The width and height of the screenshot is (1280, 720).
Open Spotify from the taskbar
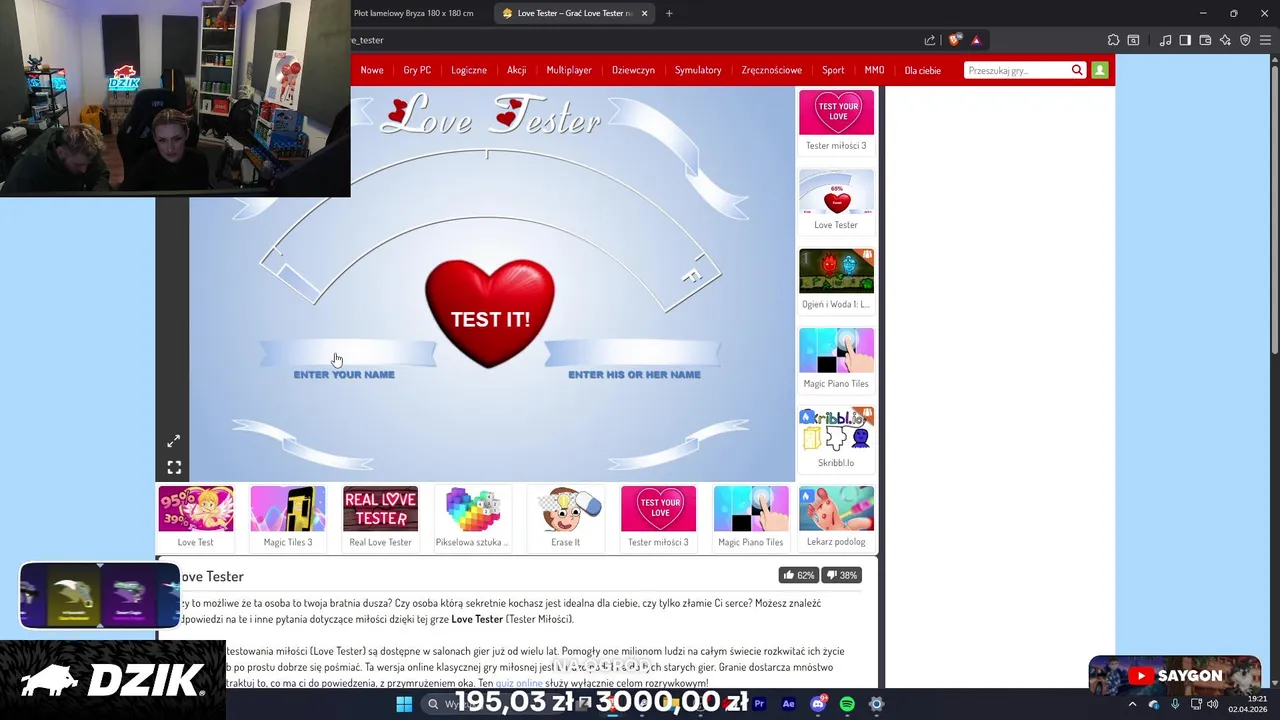[847, 704]
